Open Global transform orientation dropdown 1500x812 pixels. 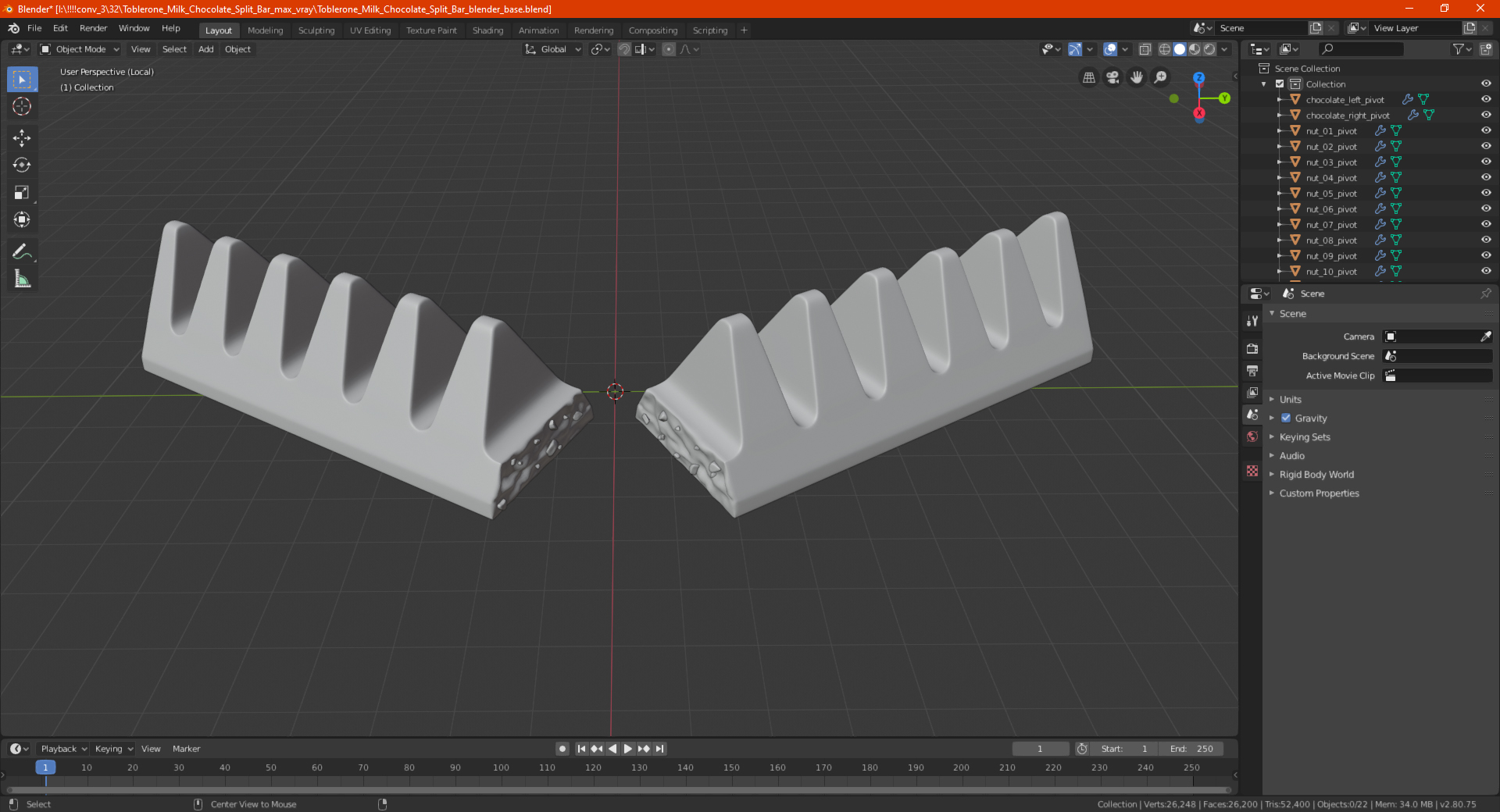tap(553, 49)
